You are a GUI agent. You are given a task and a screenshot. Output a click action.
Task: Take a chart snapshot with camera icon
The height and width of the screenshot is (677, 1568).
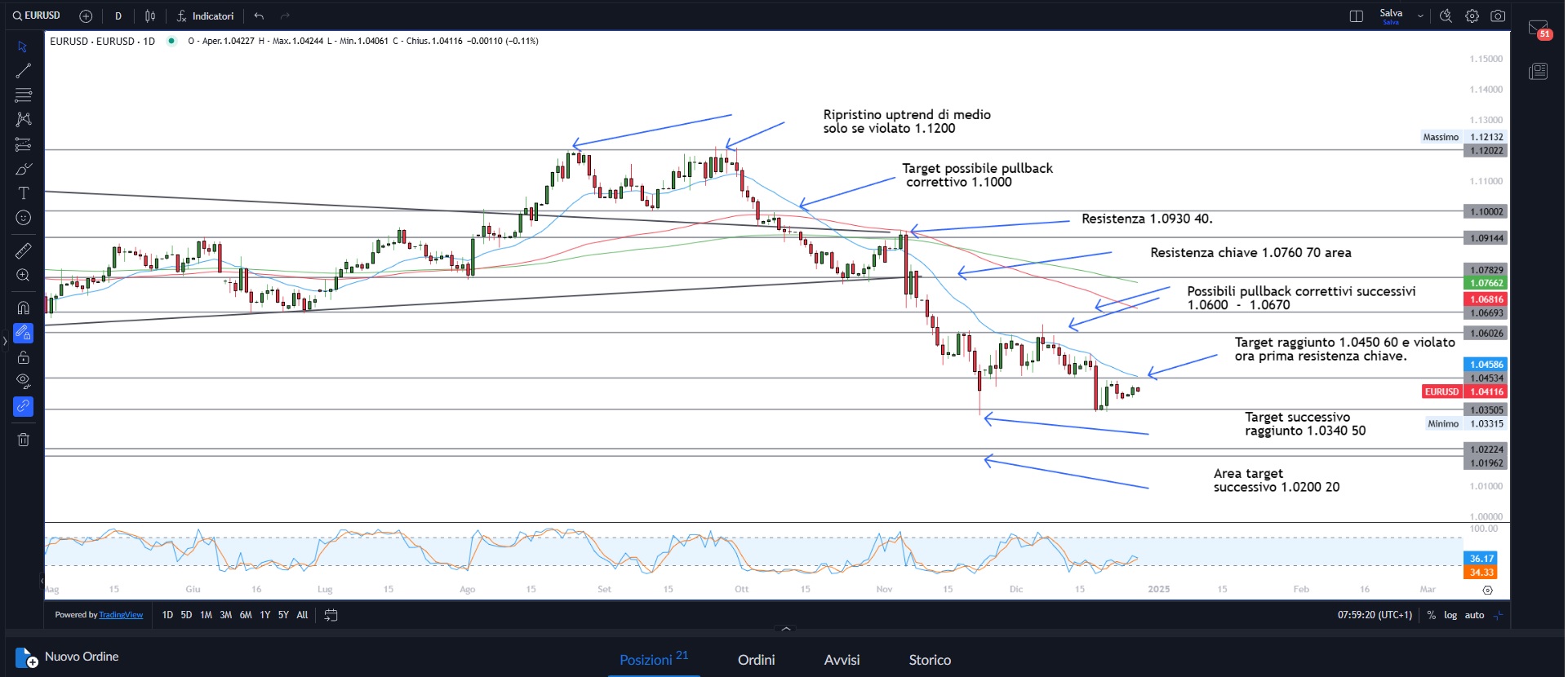tap(1498, 16)
